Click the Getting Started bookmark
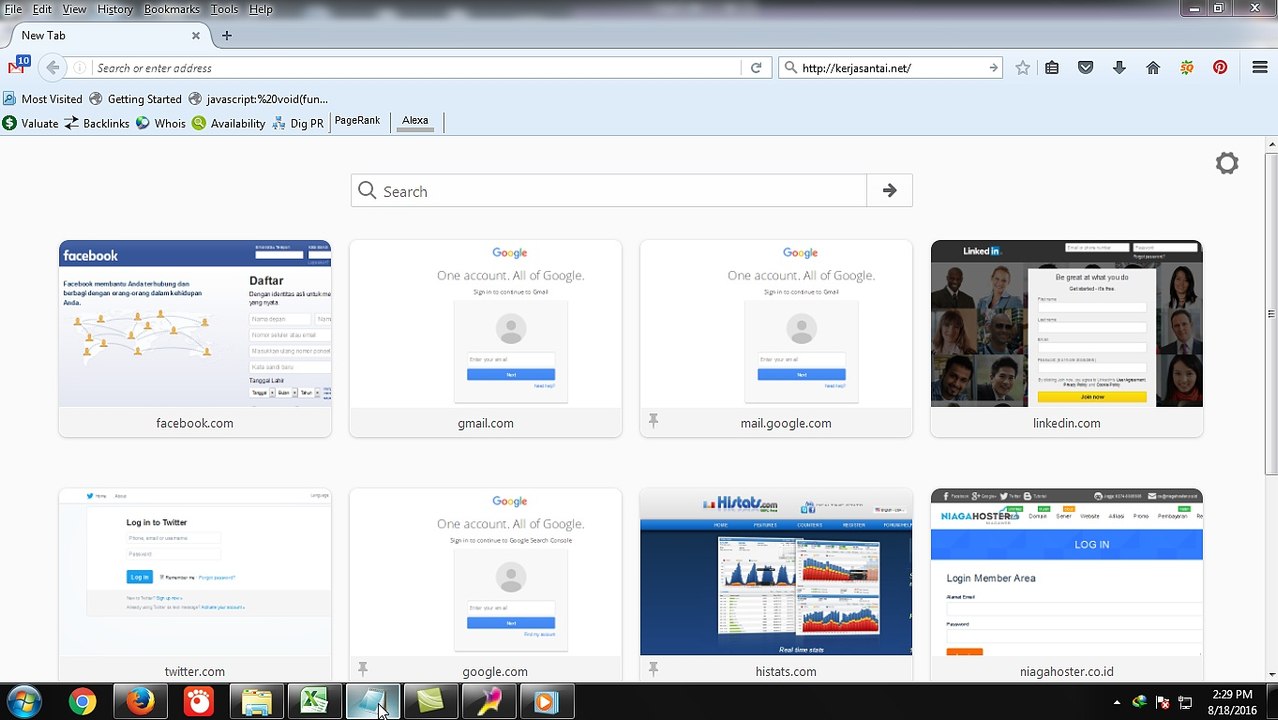Screen dimensions: 1278x720 coord(136,99)
